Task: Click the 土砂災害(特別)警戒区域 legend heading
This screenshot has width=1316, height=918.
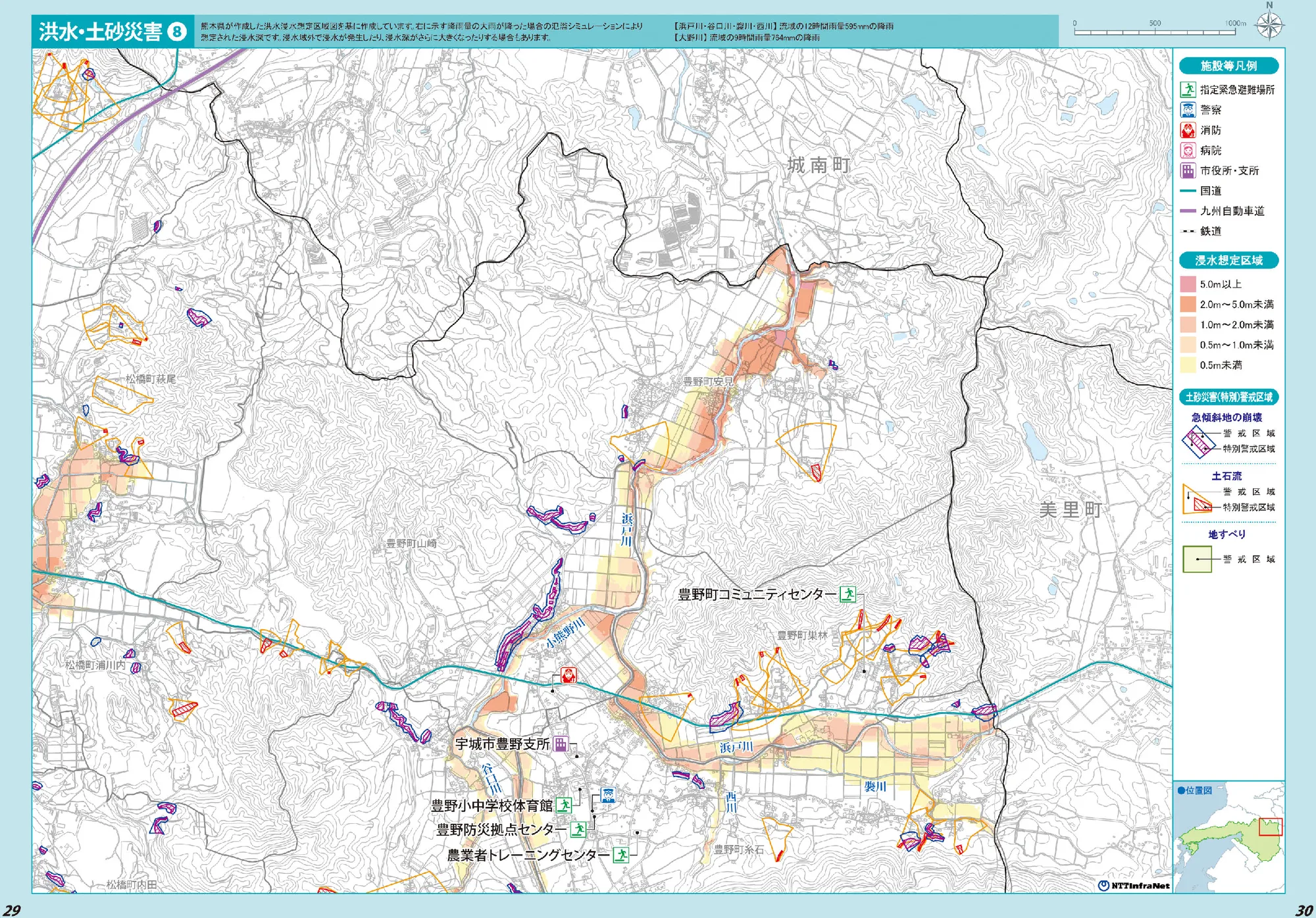Action: [1228, 397]
